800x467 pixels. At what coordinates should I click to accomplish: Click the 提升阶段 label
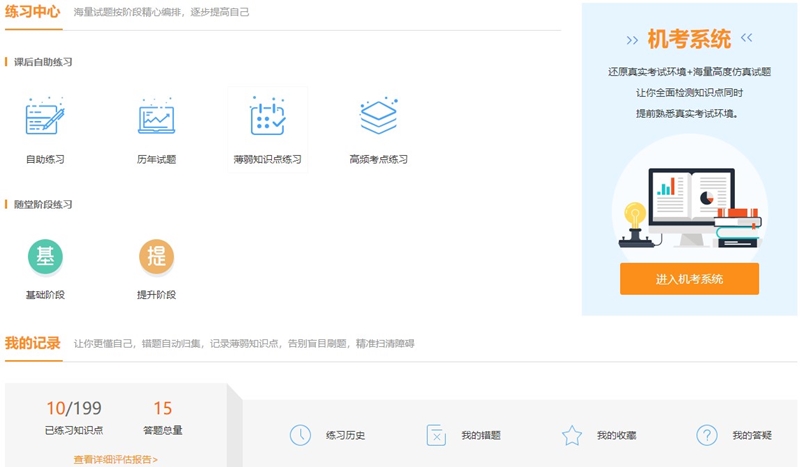(x=156, y=295)
